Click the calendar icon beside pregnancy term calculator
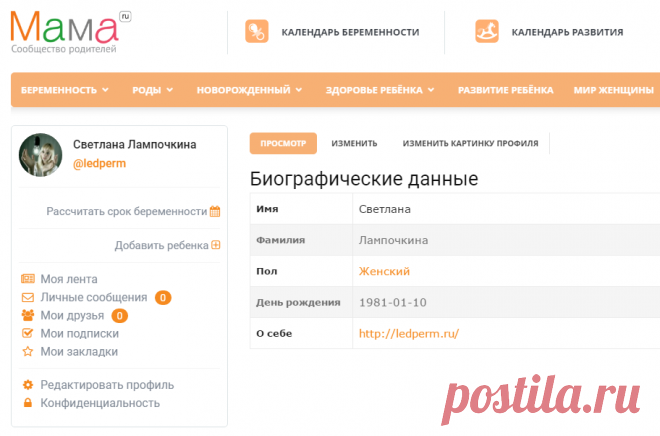 [215, 211]
